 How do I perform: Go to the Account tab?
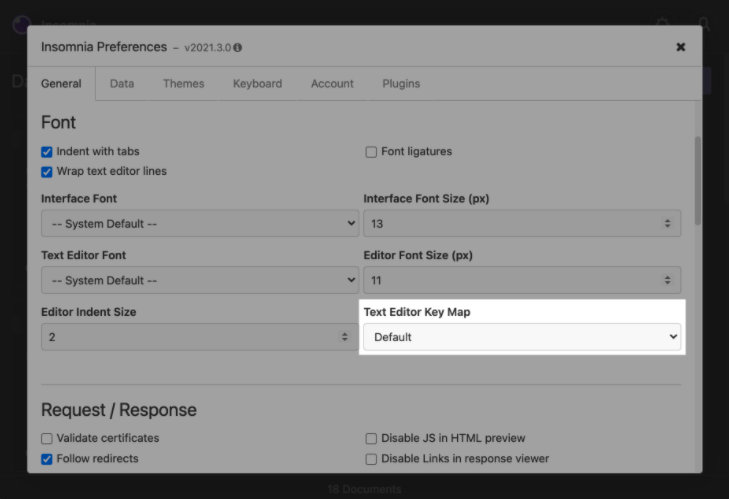(332, 84)
